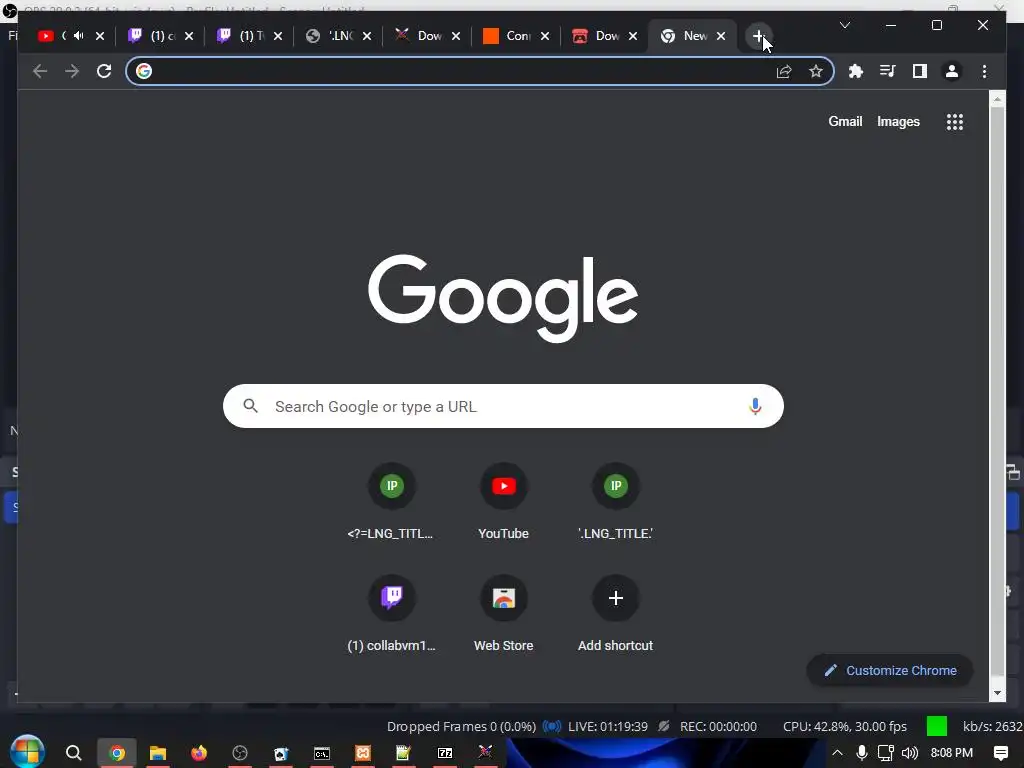Open the YouTube shortcut tile
The height and width of the screenshot is (768, 1024).
tap(504, 502)
